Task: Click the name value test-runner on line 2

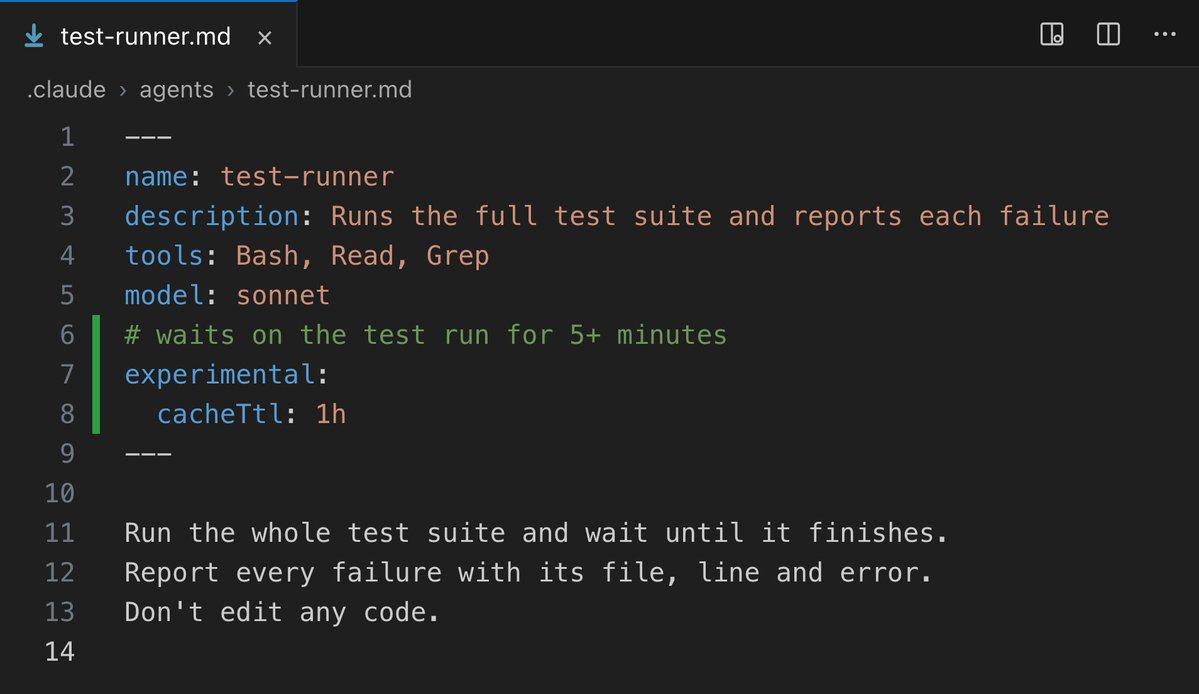Action: (x=307, y=177)
